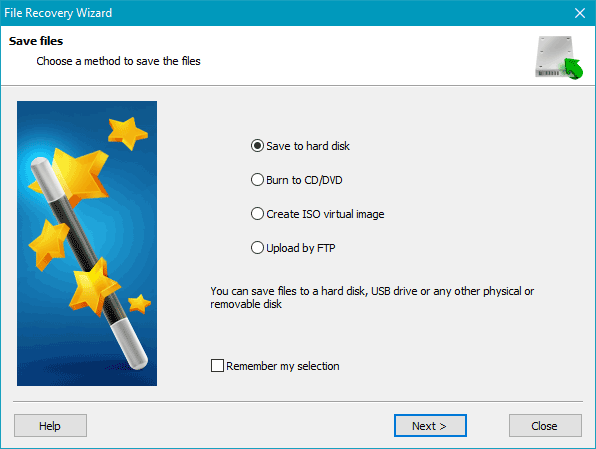Enable the Remember my selection checkbox
The height and width of the screenshot is (449, 596).
click(217, 366)
